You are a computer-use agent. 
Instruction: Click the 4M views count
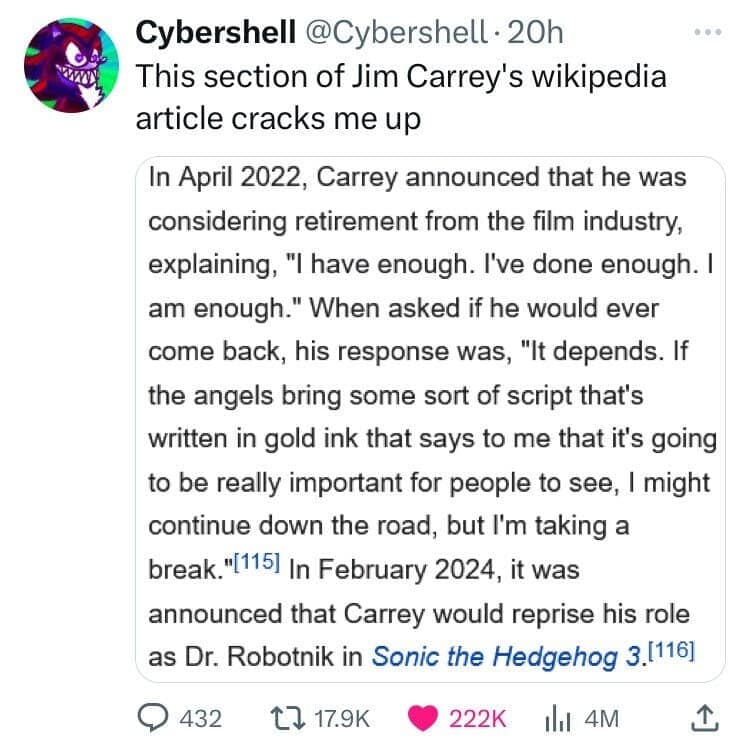(x=603, y=717)
